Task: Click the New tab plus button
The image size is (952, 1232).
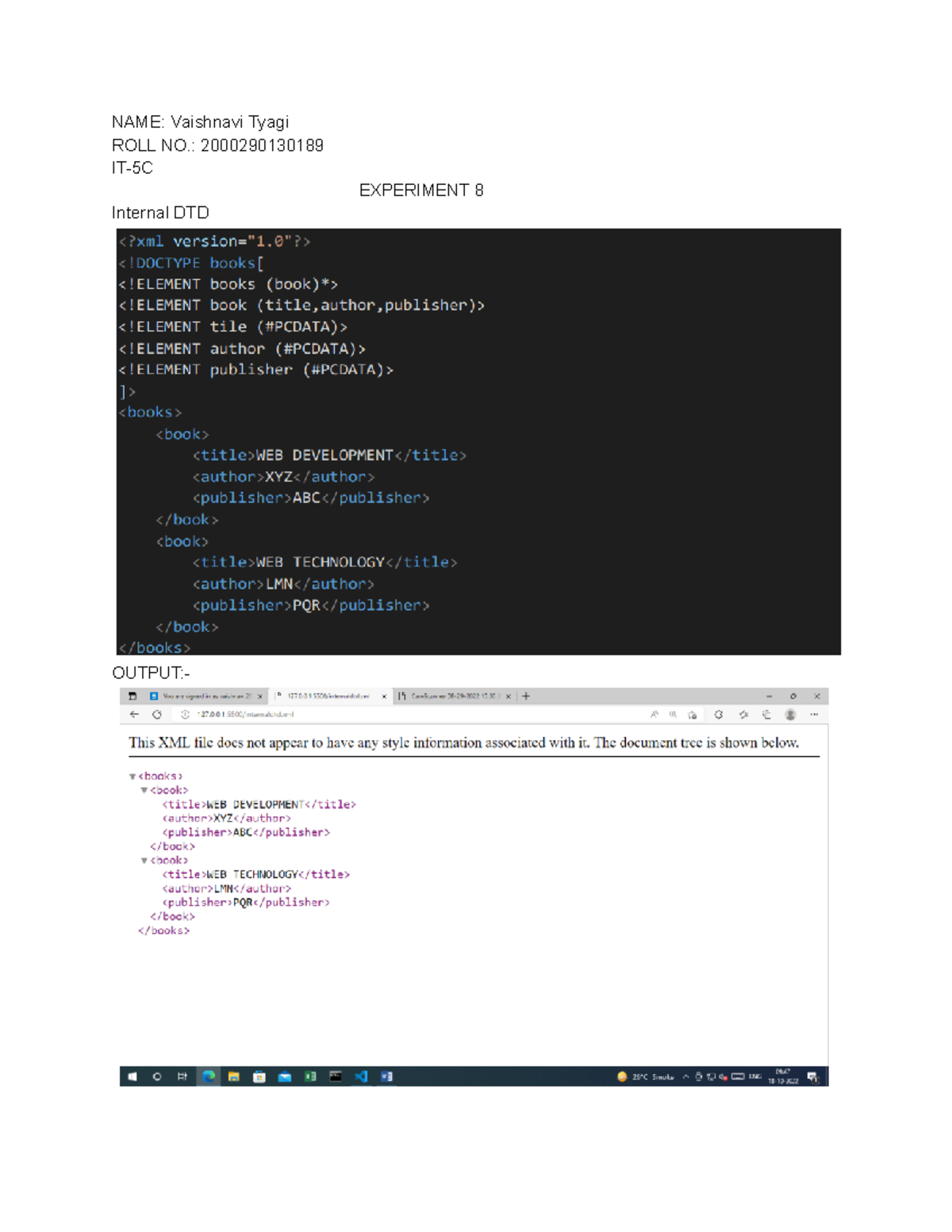Action: click(526, 697)
